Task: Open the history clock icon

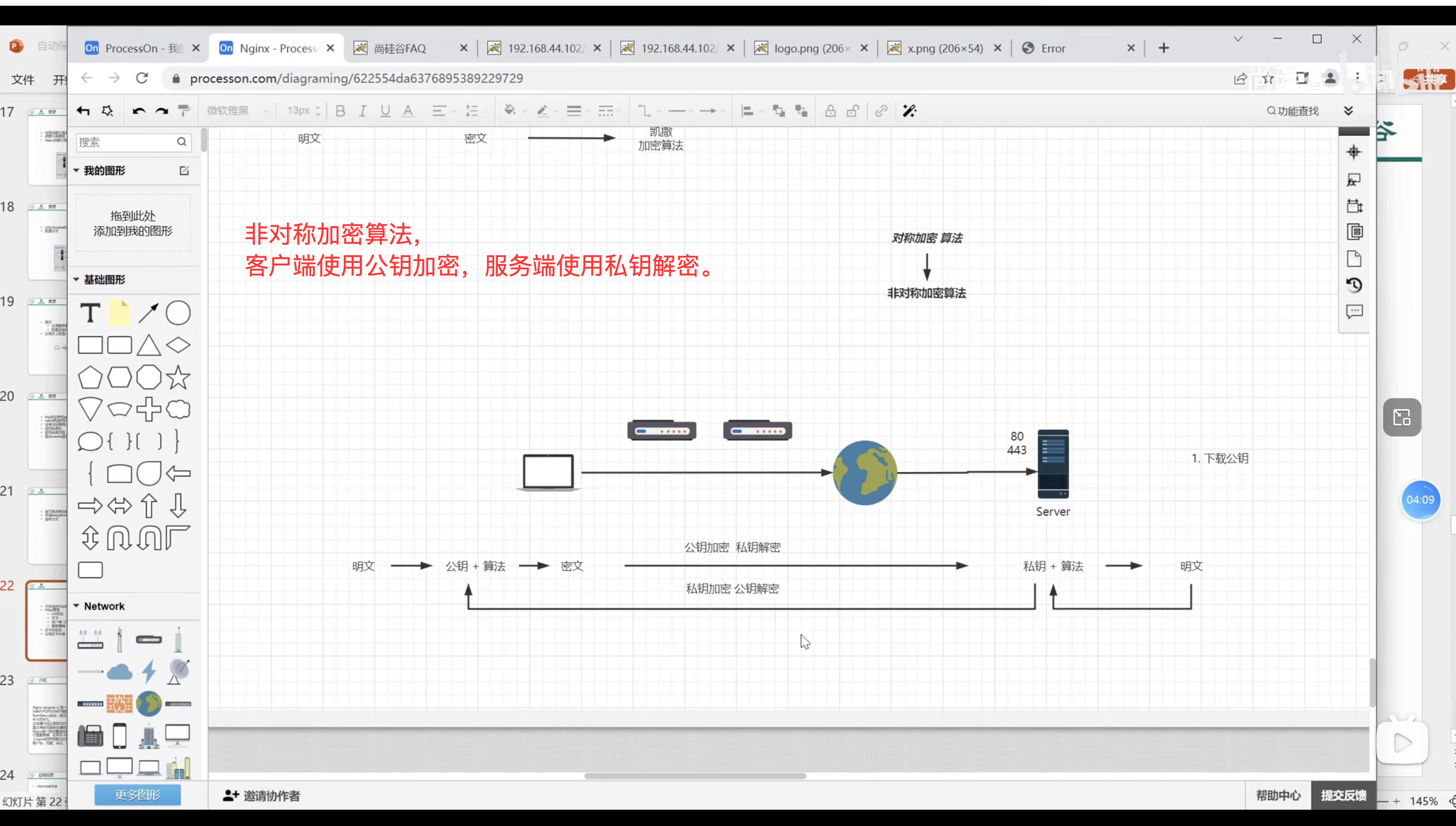Action: pyautogui.click(x=1354, y=285)
